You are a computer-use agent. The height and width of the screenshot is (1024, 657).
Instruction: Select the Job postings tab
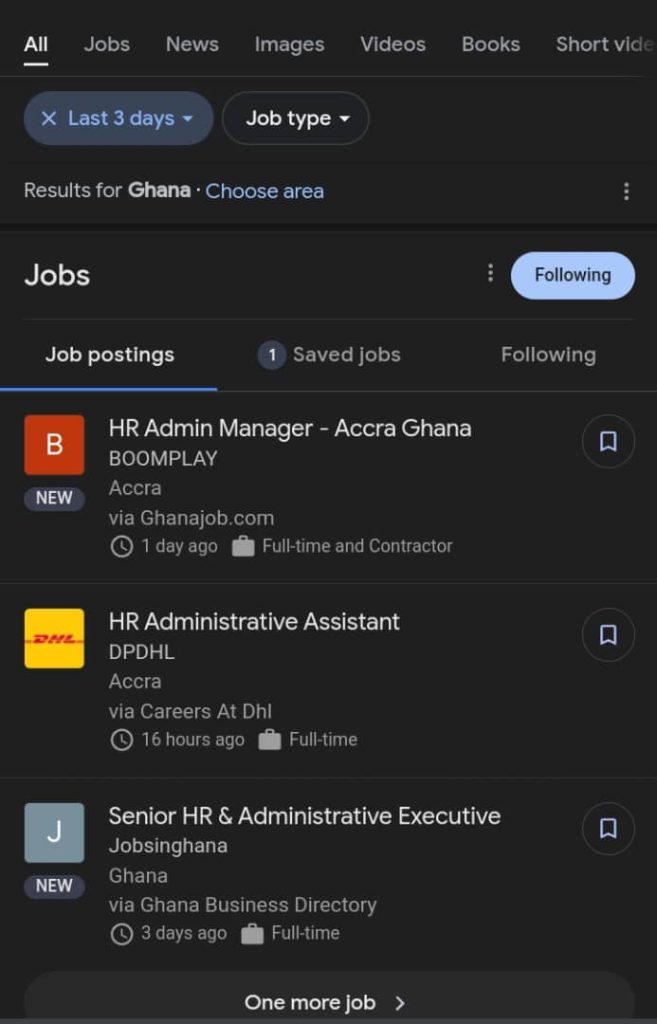click(109, 355)
